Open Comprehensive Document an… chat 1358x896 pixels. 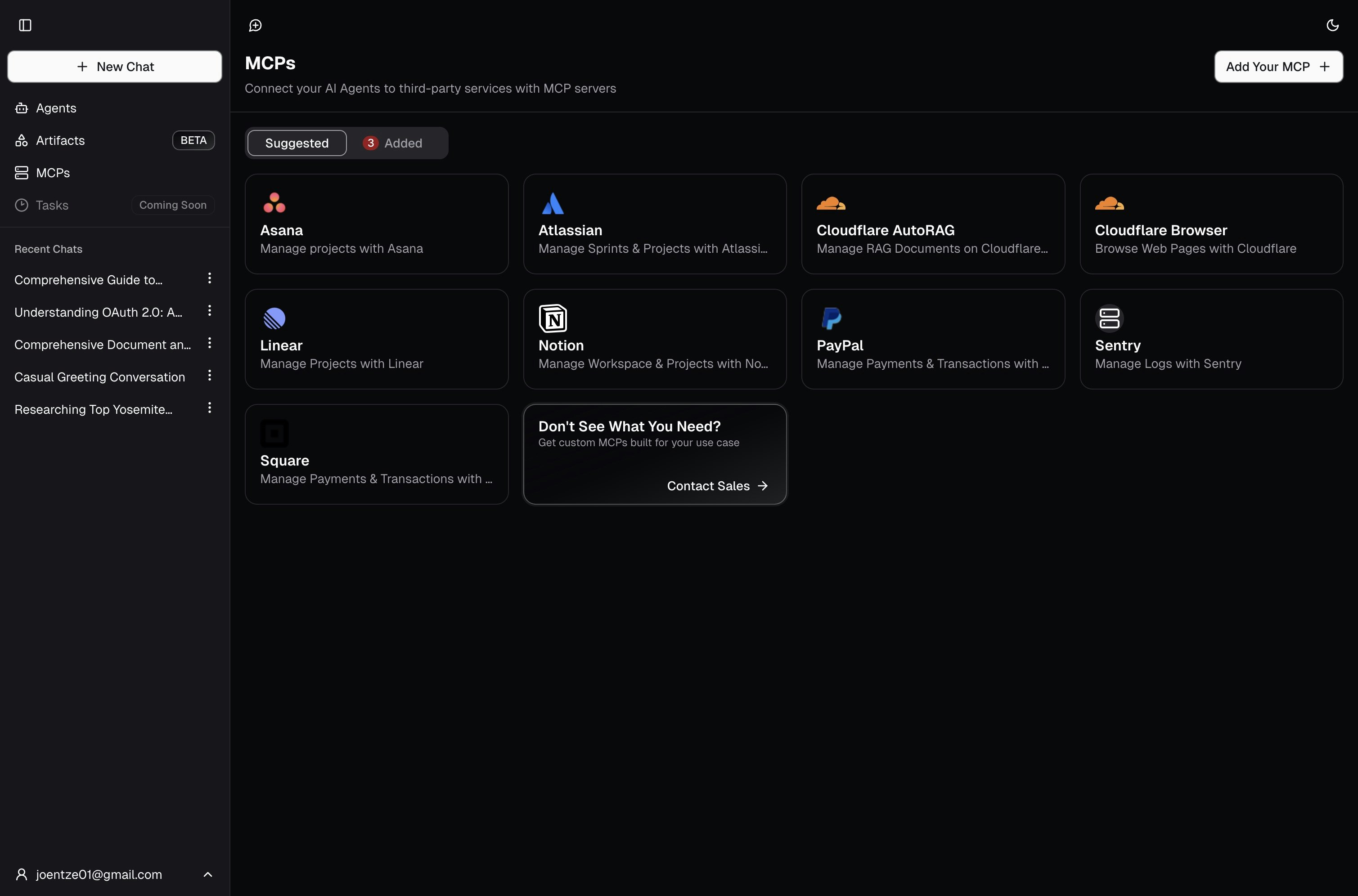point(103,345)
